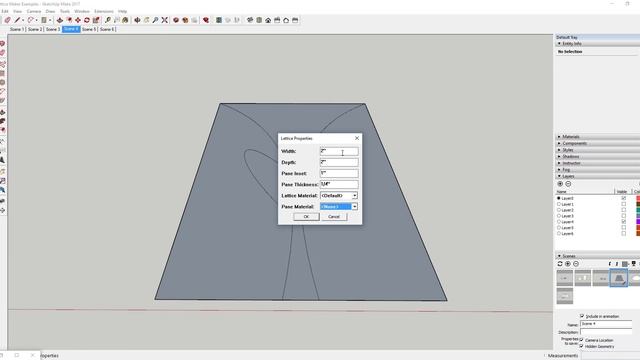Switch to Scene 5 tab
640x360 pixels.
(89, 29)
